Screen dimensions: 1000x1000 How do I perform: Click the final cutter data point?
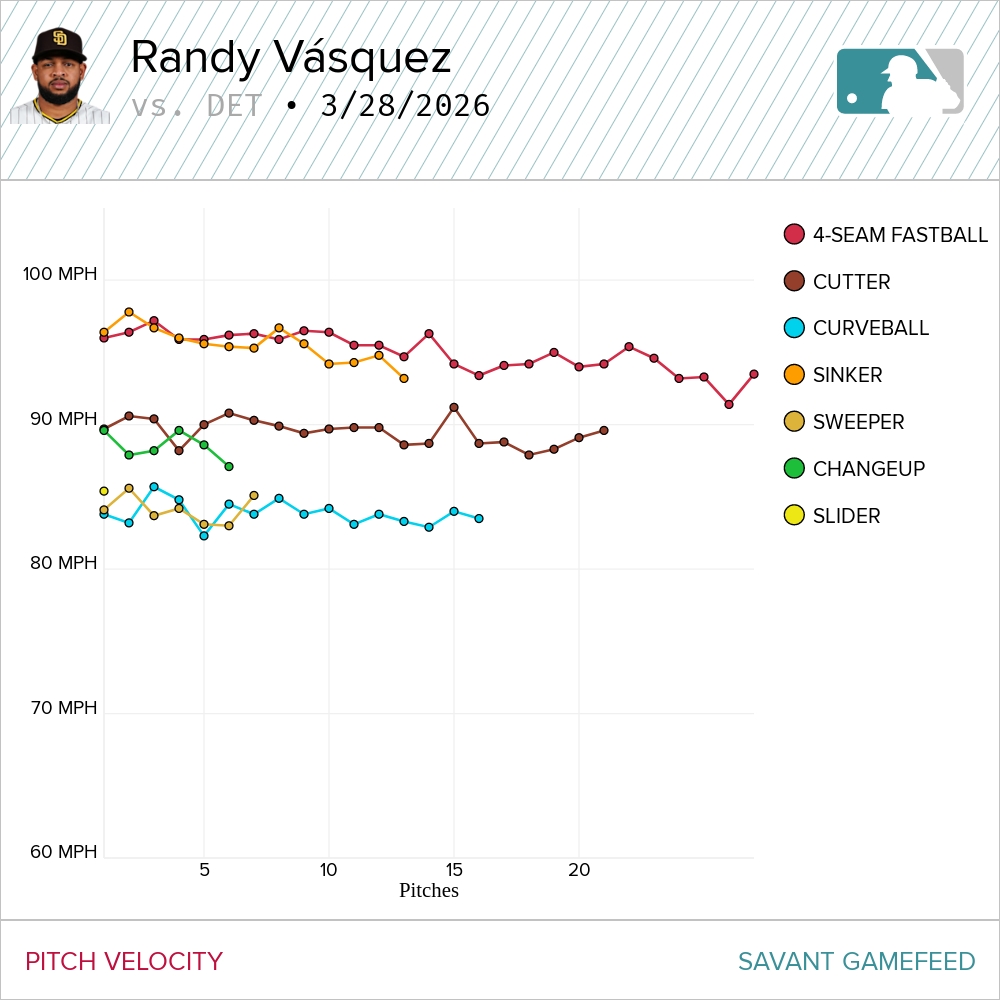pyautogui.click(x=604, y=430)
